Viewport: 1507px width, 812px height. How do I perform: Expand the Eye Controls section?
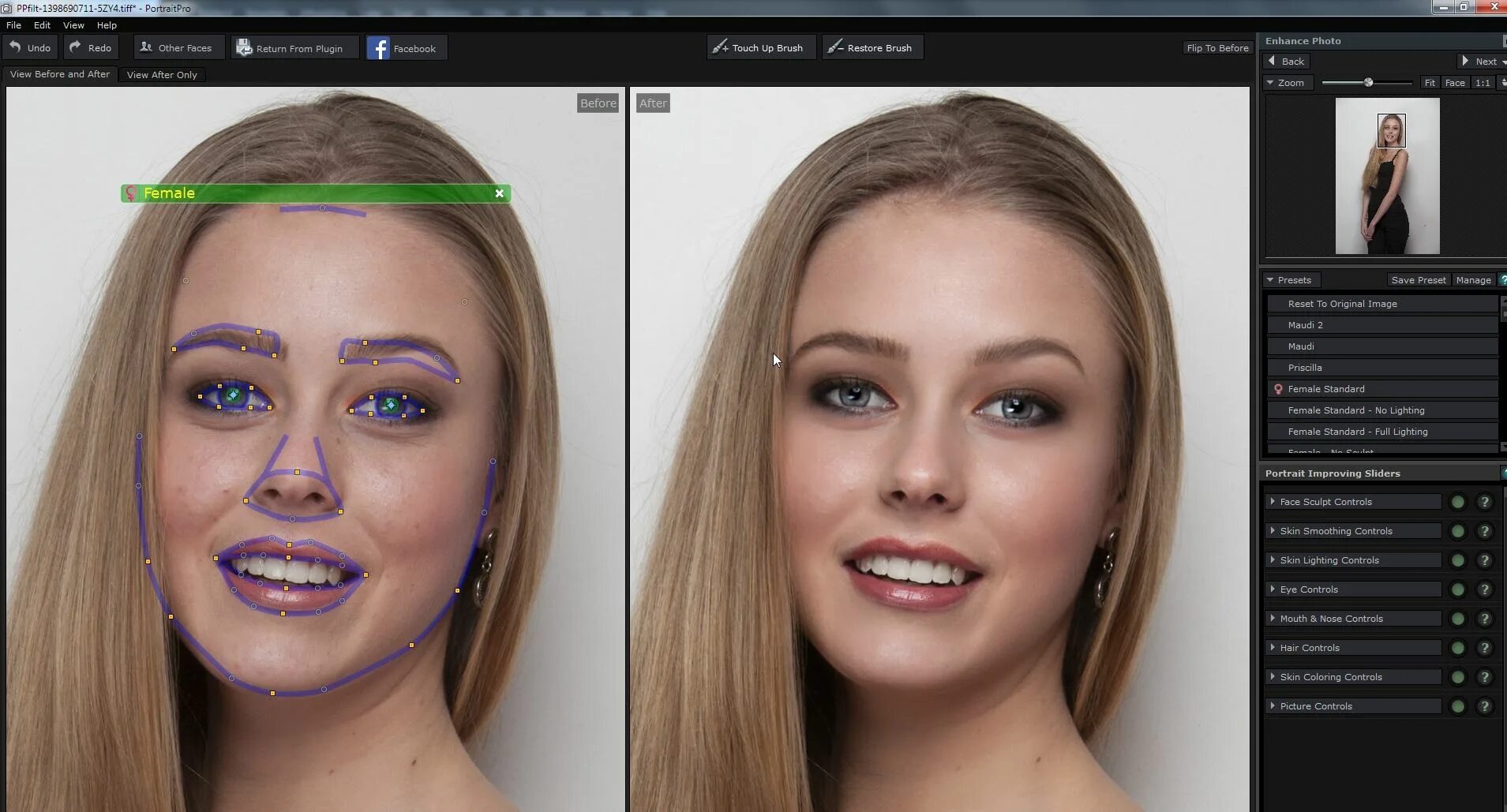[x=1354, y=589]
